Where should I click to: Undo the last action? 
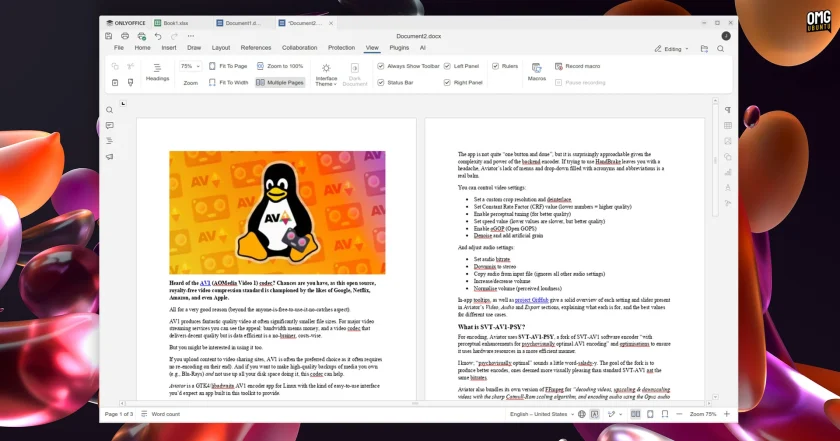click(158, 36)
